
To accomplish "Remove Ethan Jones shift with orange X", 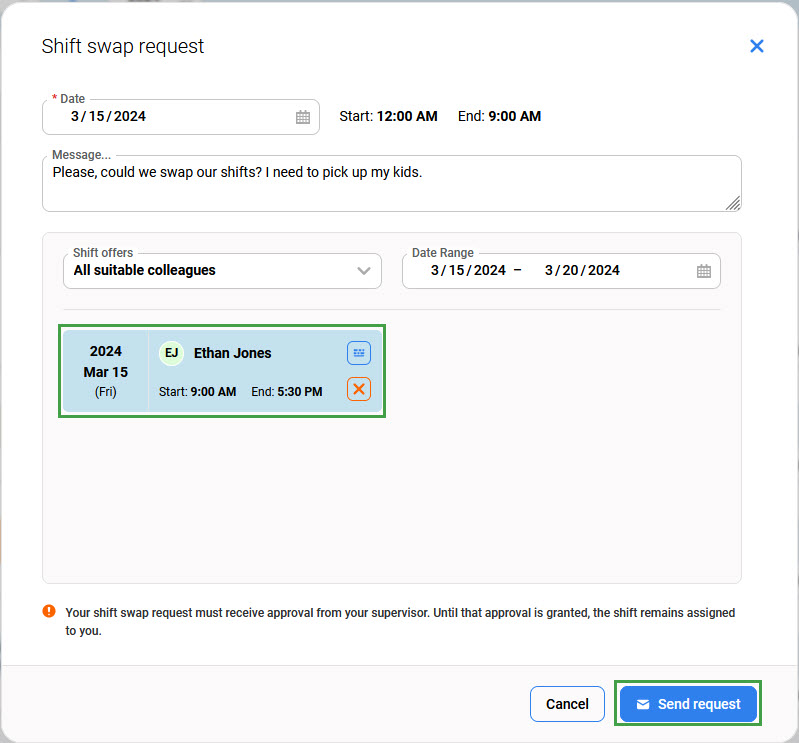I will (358, 390).
